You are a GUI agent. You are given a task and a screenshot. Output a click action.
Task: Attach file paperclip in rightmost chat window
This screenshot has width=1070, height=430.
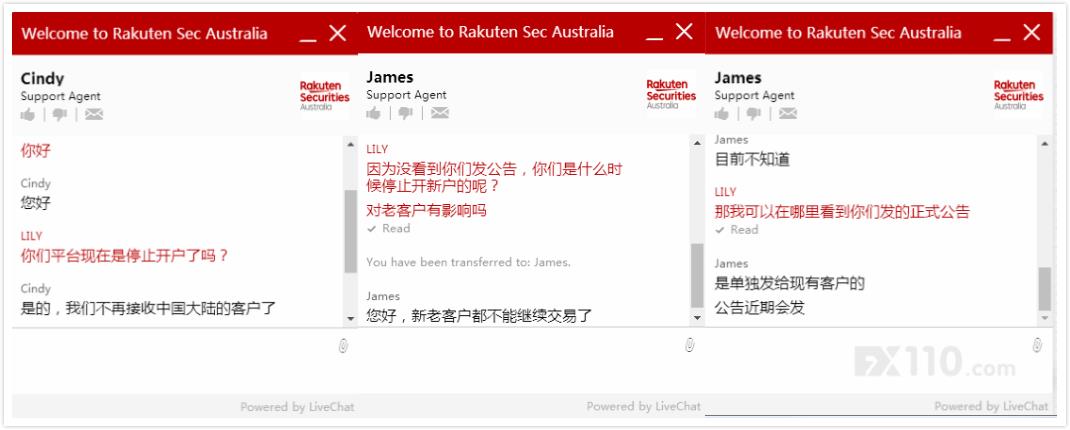(1037, 345)
